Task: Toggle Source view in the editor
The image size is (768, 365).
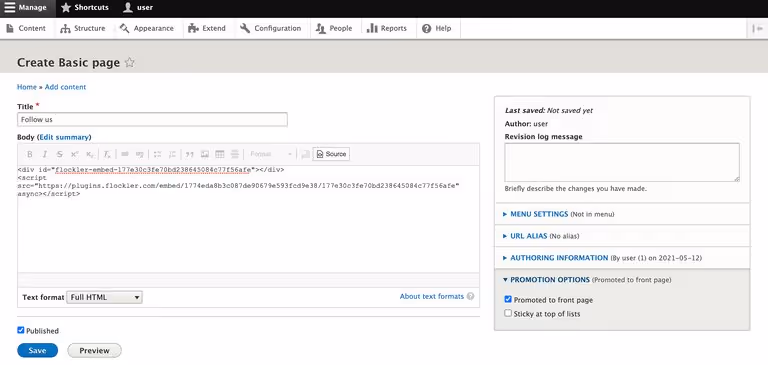Action: [x=331, y=154]
